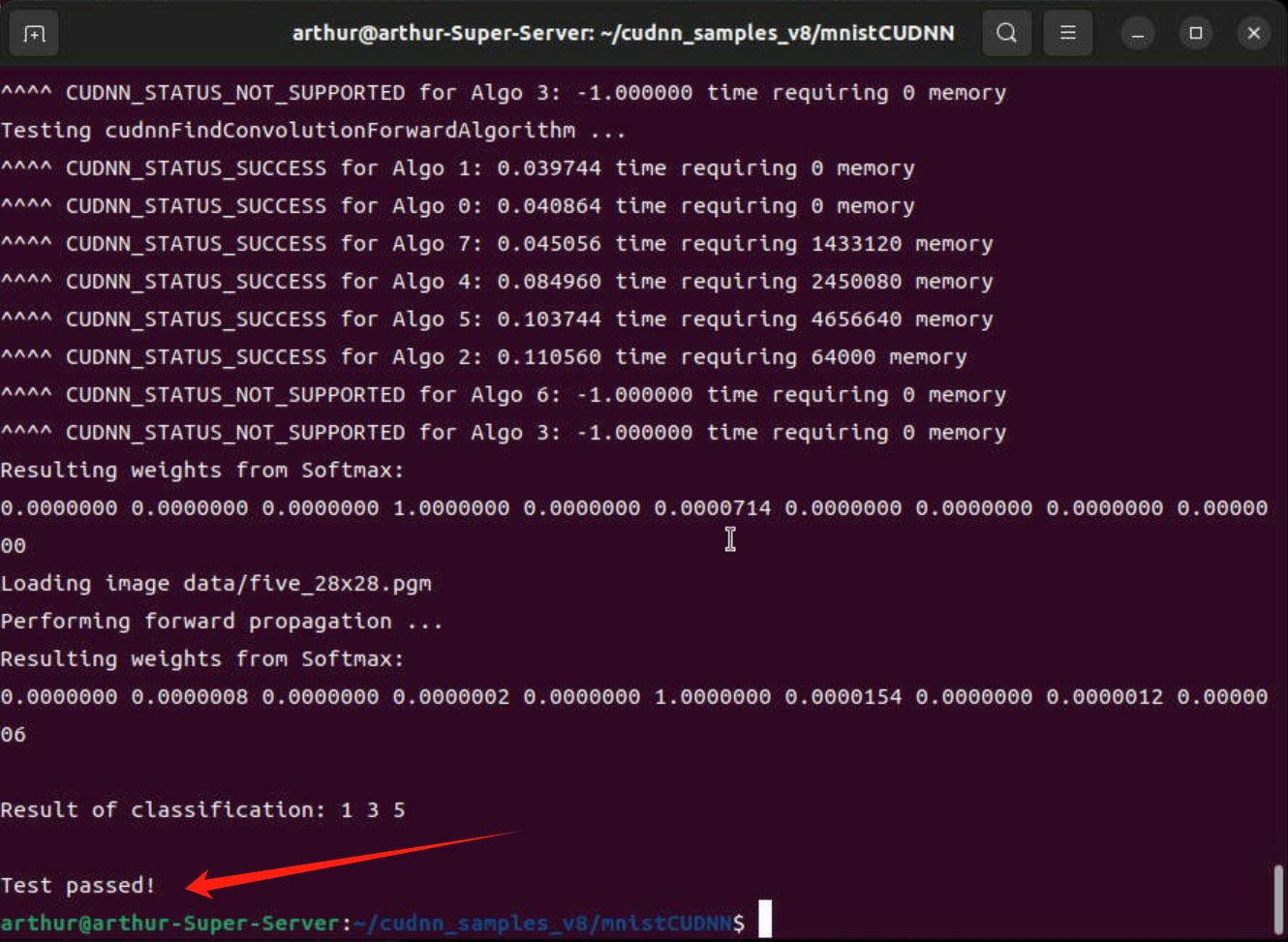
Task: Click the softmax value 0.0000154
Action: pos(843,697)
